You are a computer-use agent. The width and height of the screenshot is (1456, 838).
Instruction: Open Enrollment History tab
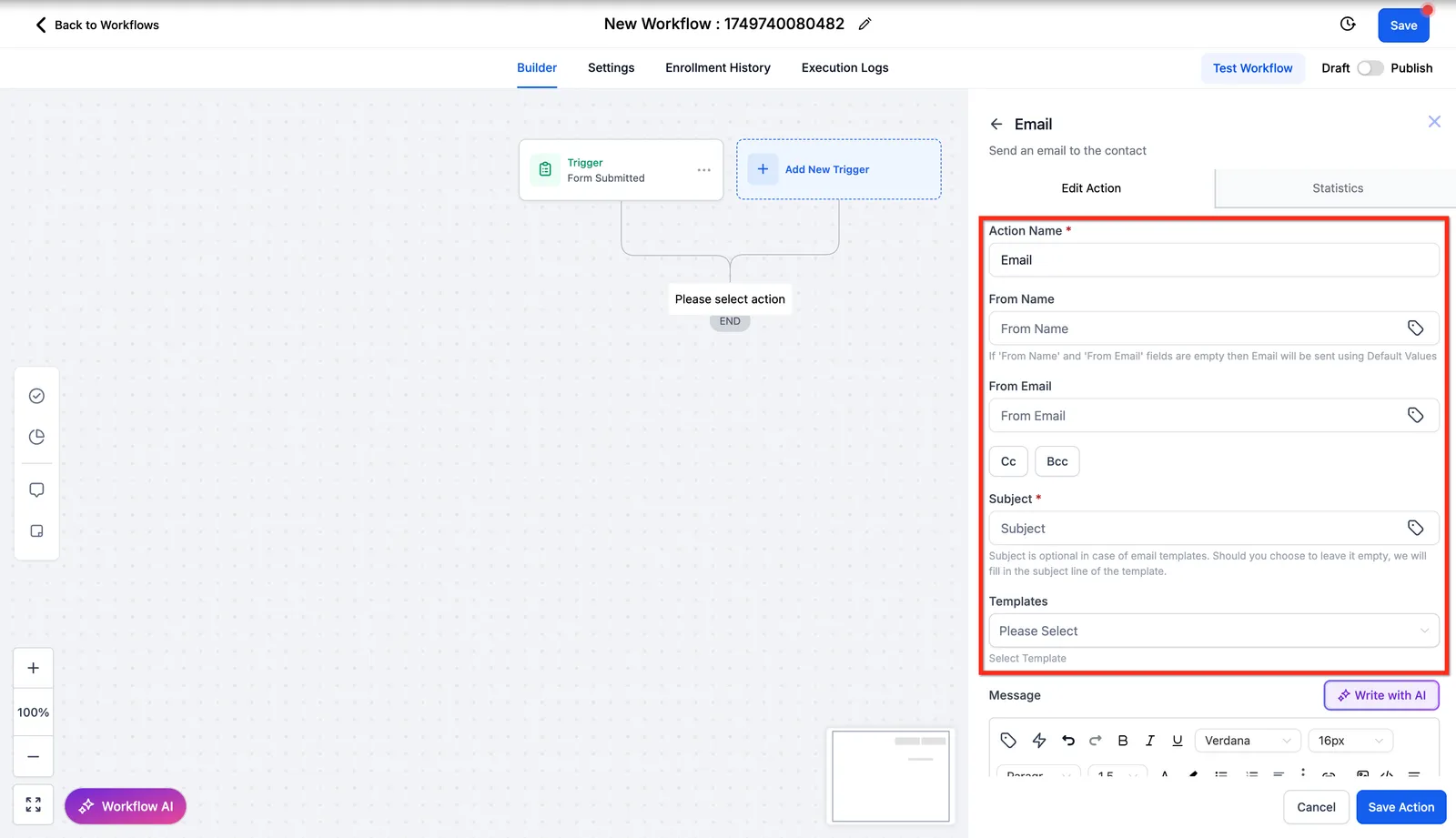718,68
